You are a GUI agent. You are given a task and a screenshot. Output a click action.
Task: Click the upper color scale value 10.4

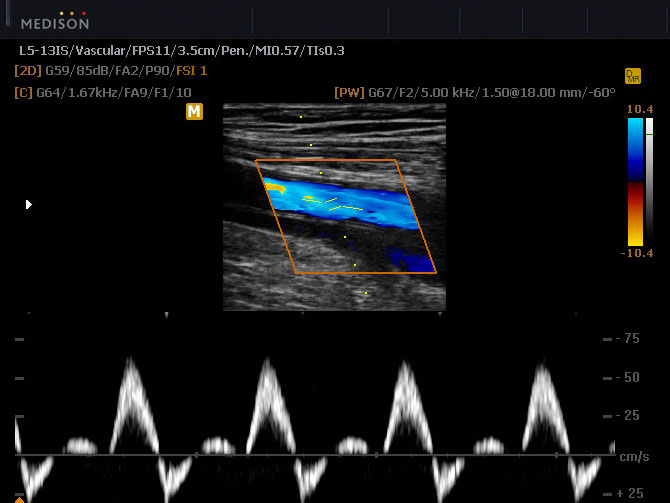[640, 109]
